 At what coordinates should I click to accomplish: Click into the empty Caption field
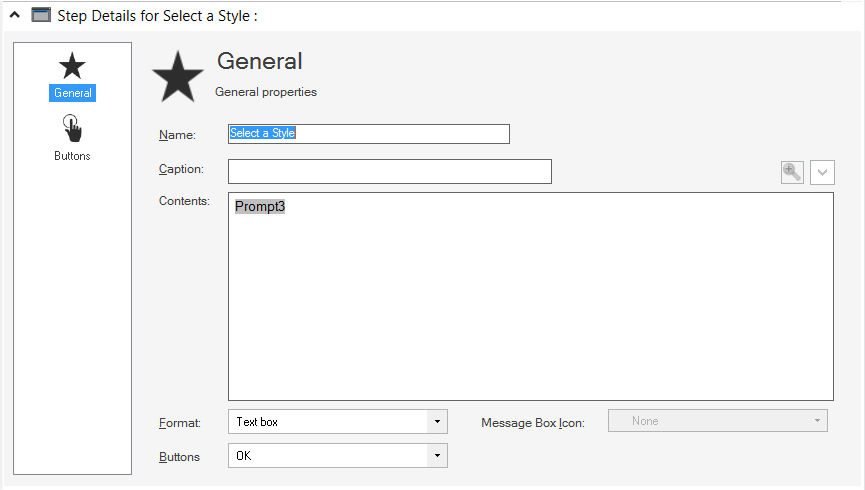point(389,172)
